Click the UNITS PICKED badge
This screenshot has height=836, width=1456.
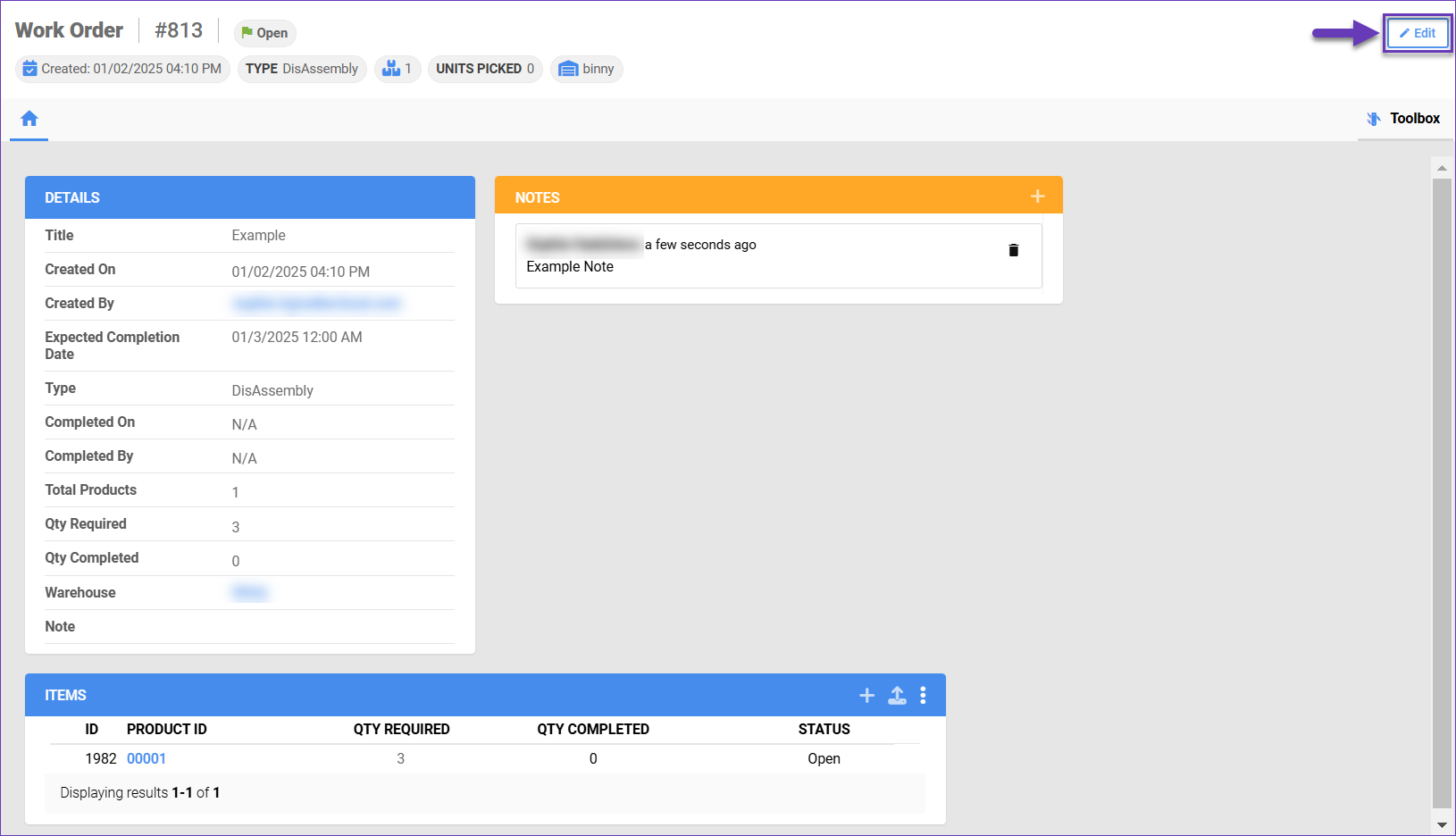[485, 69]
